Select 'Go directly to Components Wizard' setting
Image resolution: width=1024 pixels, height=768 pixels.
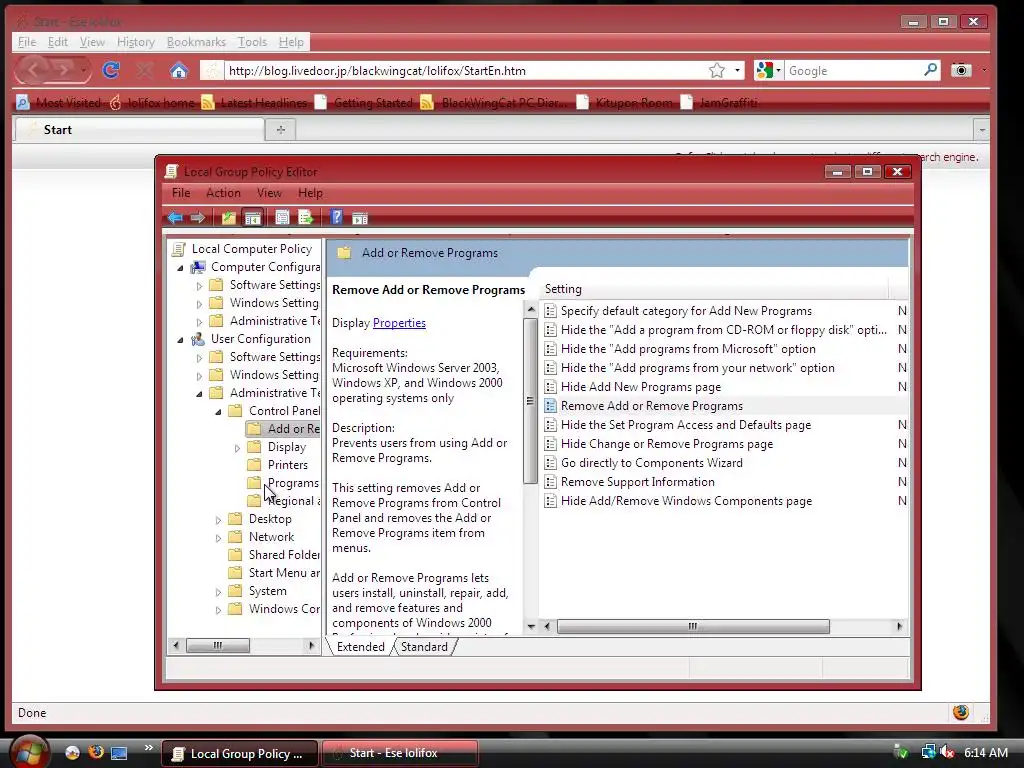pos(651,463)
